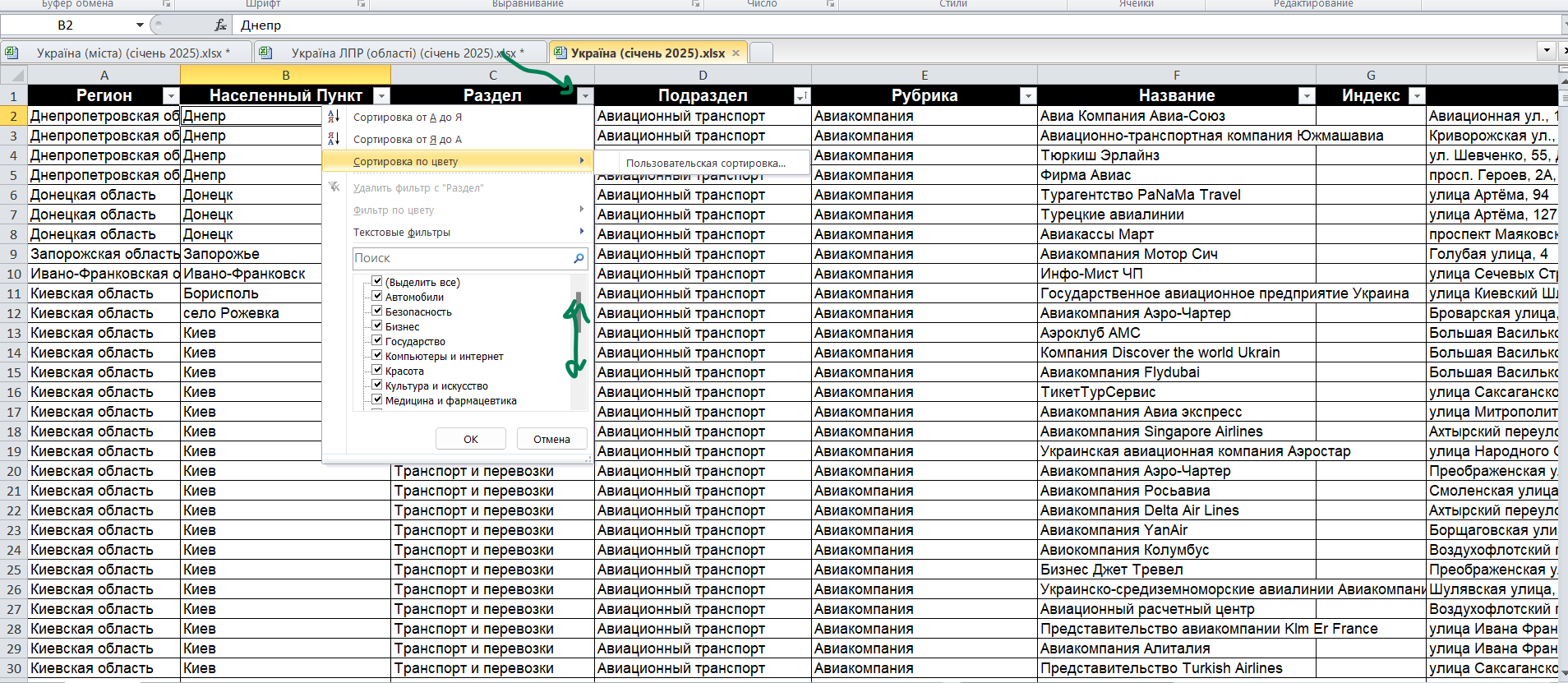
Task: Click the Excel icon on the Україна ЛПР tab
Action: click(x=265, y=53)
